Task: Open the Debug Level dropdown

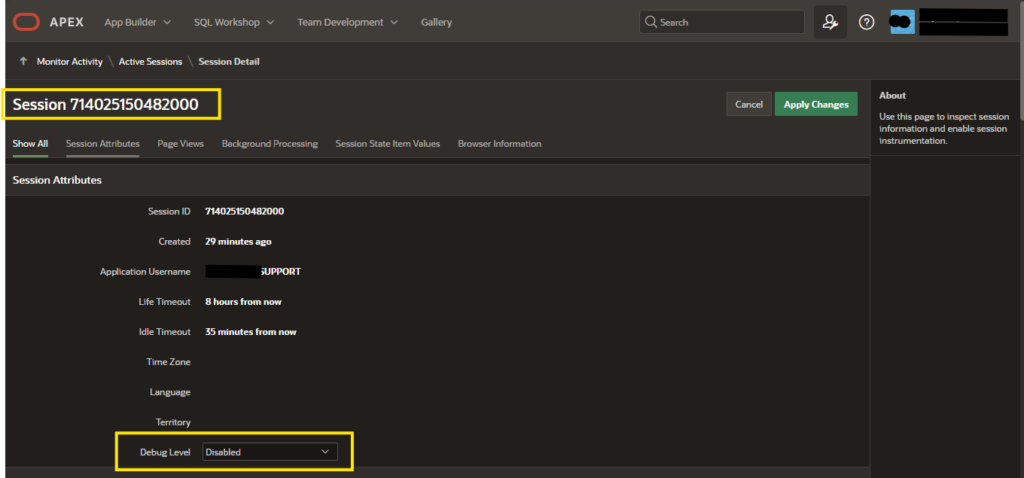Action: pos(270,452)
